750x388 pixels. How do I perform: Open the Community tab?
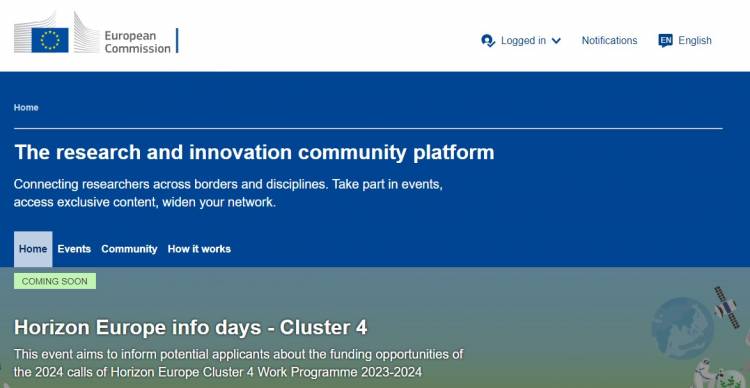pos(129,249)
